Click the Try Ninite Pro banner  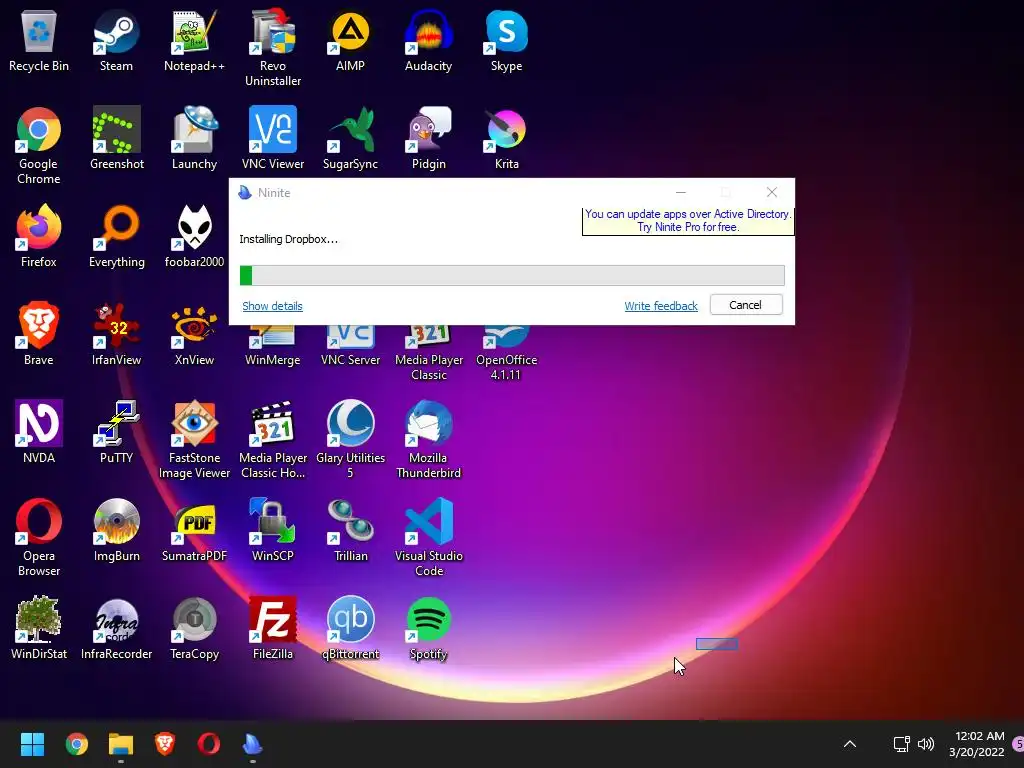pyautogui.click(x=688, y=221)
